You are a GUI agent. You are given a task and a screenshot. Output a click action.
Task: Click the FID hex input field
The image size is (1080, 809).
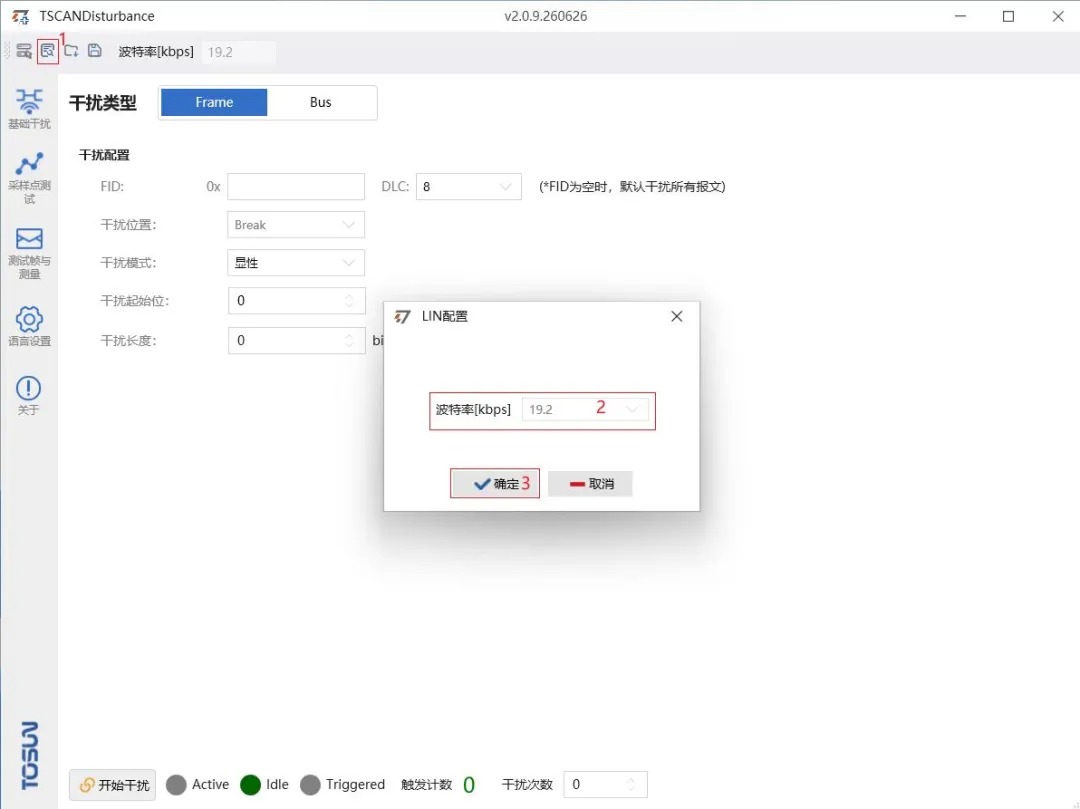[296, 187]
